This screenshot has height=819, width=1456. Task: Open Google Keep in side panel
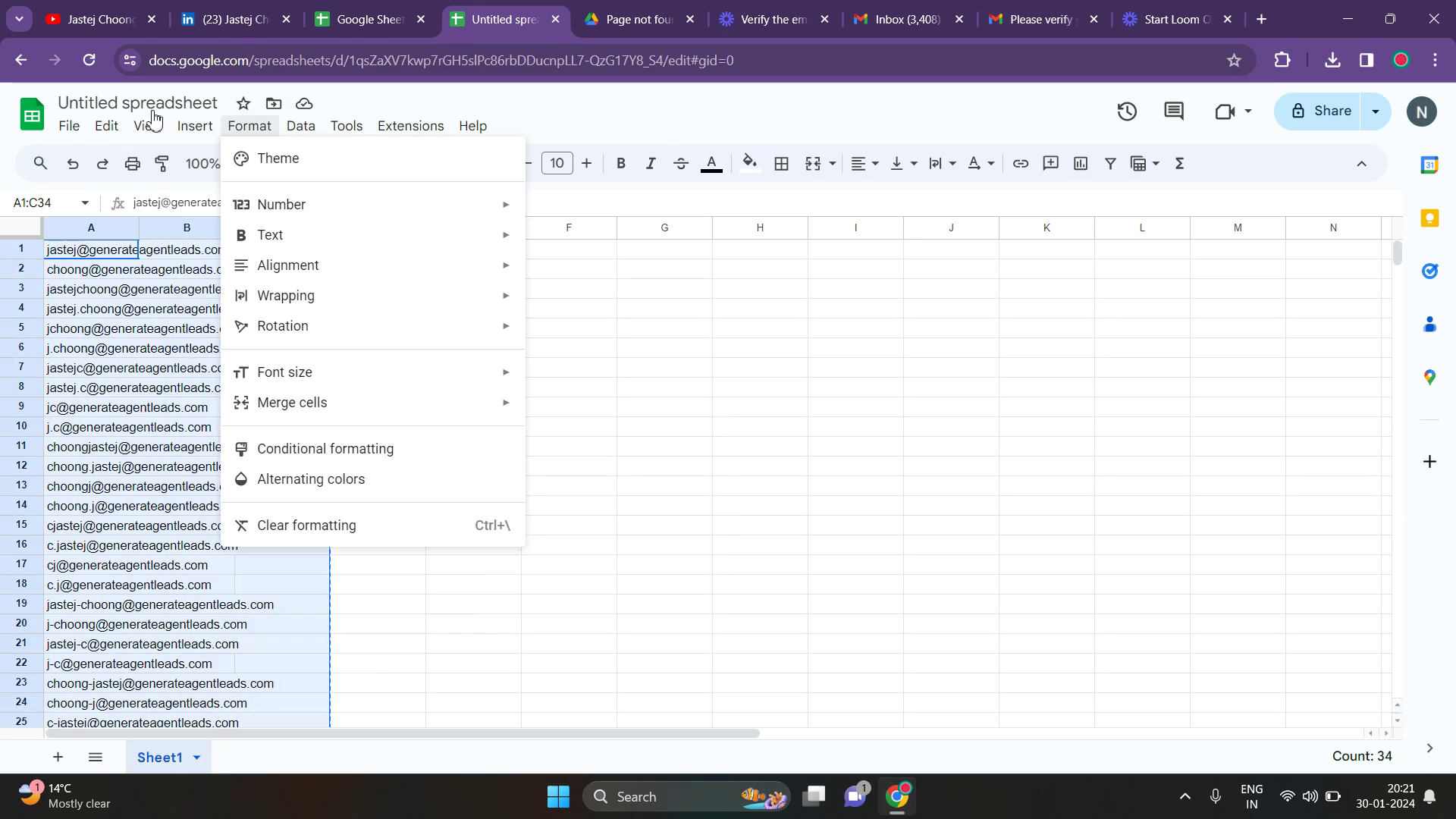pyautogui.click(x=1429, y=218)
